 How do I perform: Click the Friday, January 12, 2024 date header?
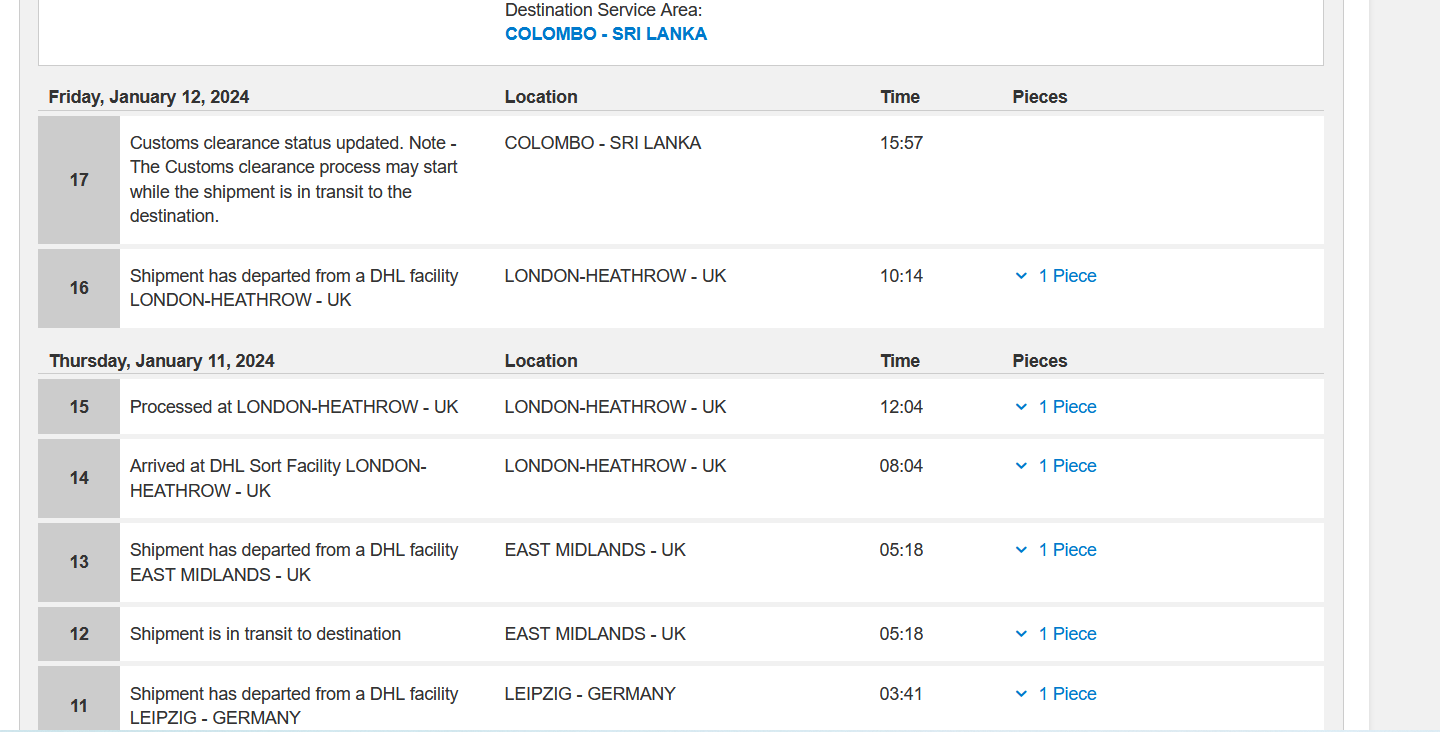click(x=149, y=97)
